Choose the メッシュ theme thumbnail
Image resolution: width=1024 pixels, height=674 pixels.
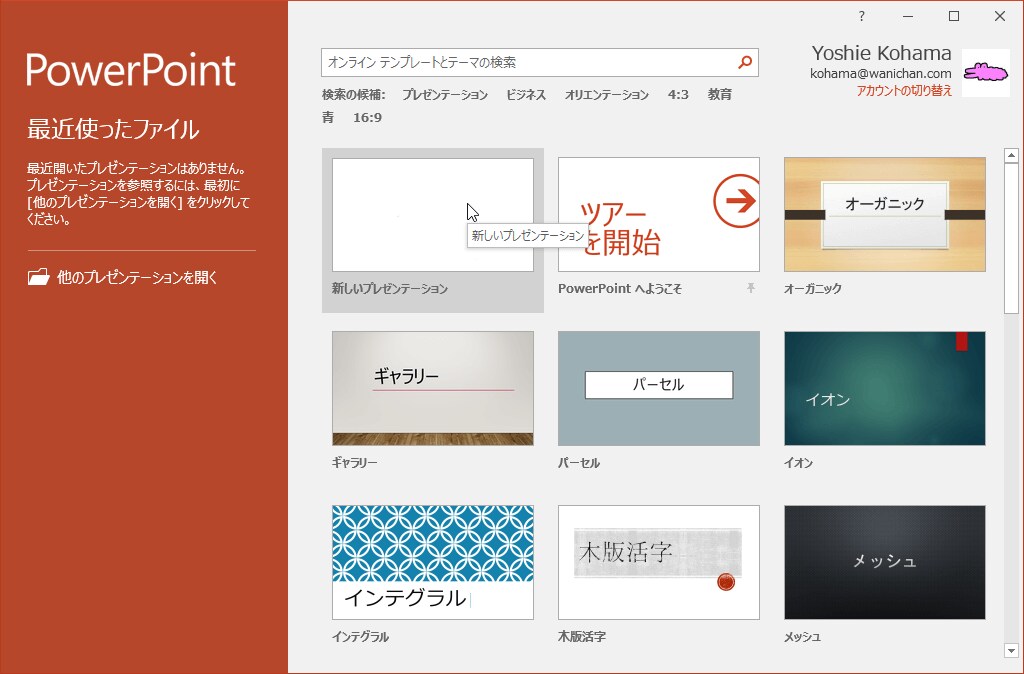pos(884,562)
